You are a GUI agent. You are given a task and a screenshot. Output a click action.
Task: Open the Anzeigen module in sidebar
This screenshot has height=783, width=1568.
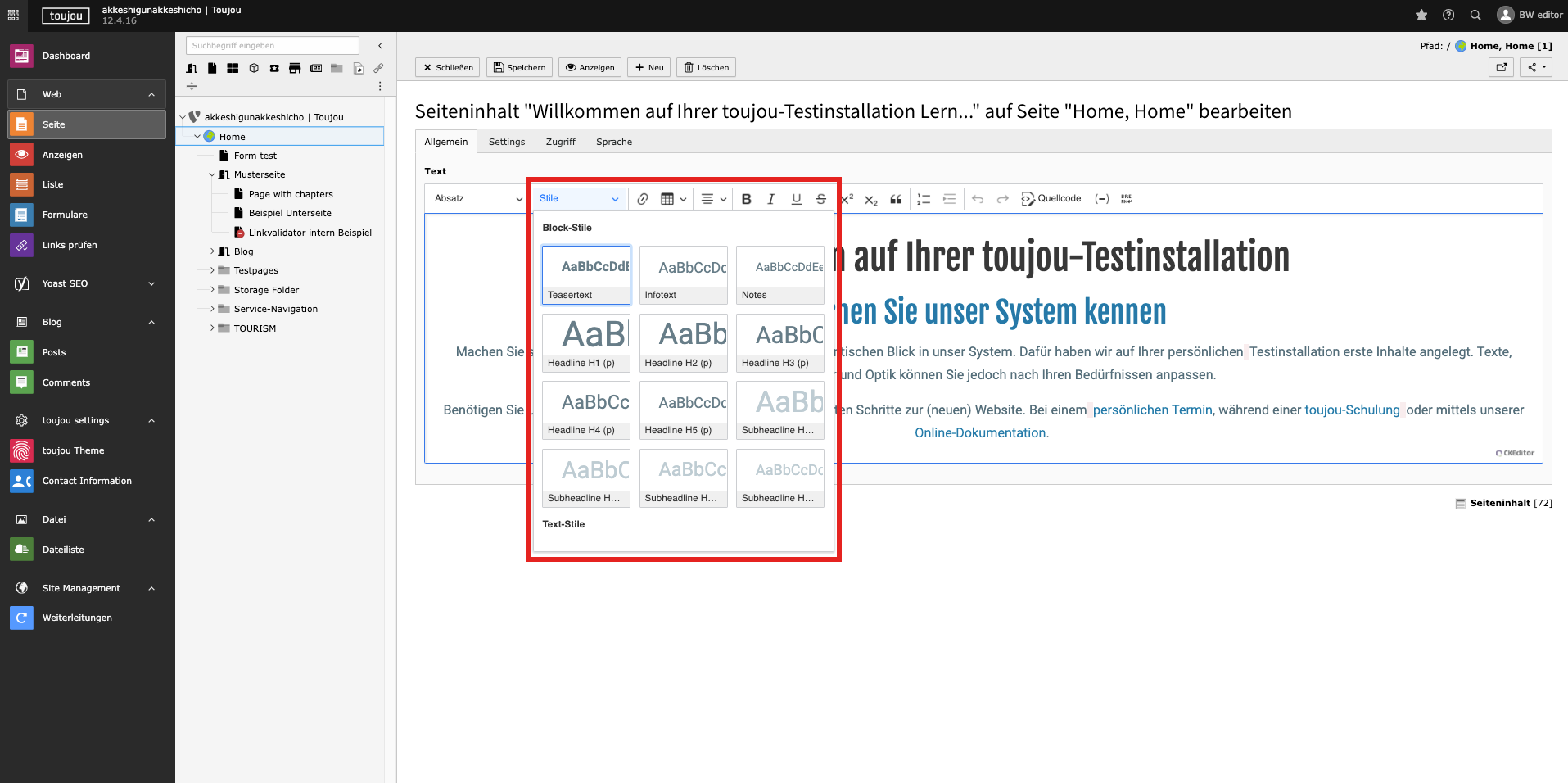pos(88,155)
